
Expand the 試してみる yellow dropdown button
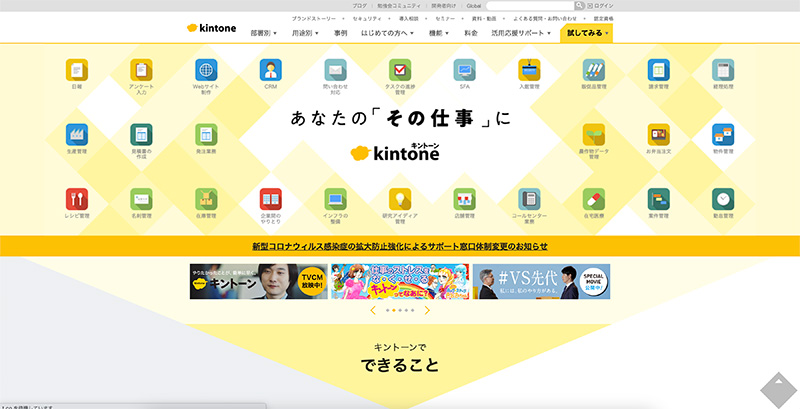[x=586, y=33]
